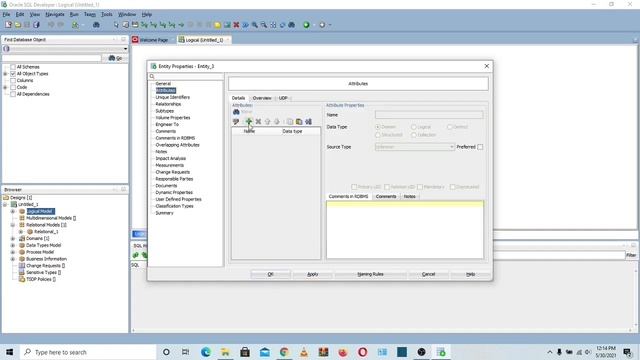Click the move attribute down arrow icon

276,121
